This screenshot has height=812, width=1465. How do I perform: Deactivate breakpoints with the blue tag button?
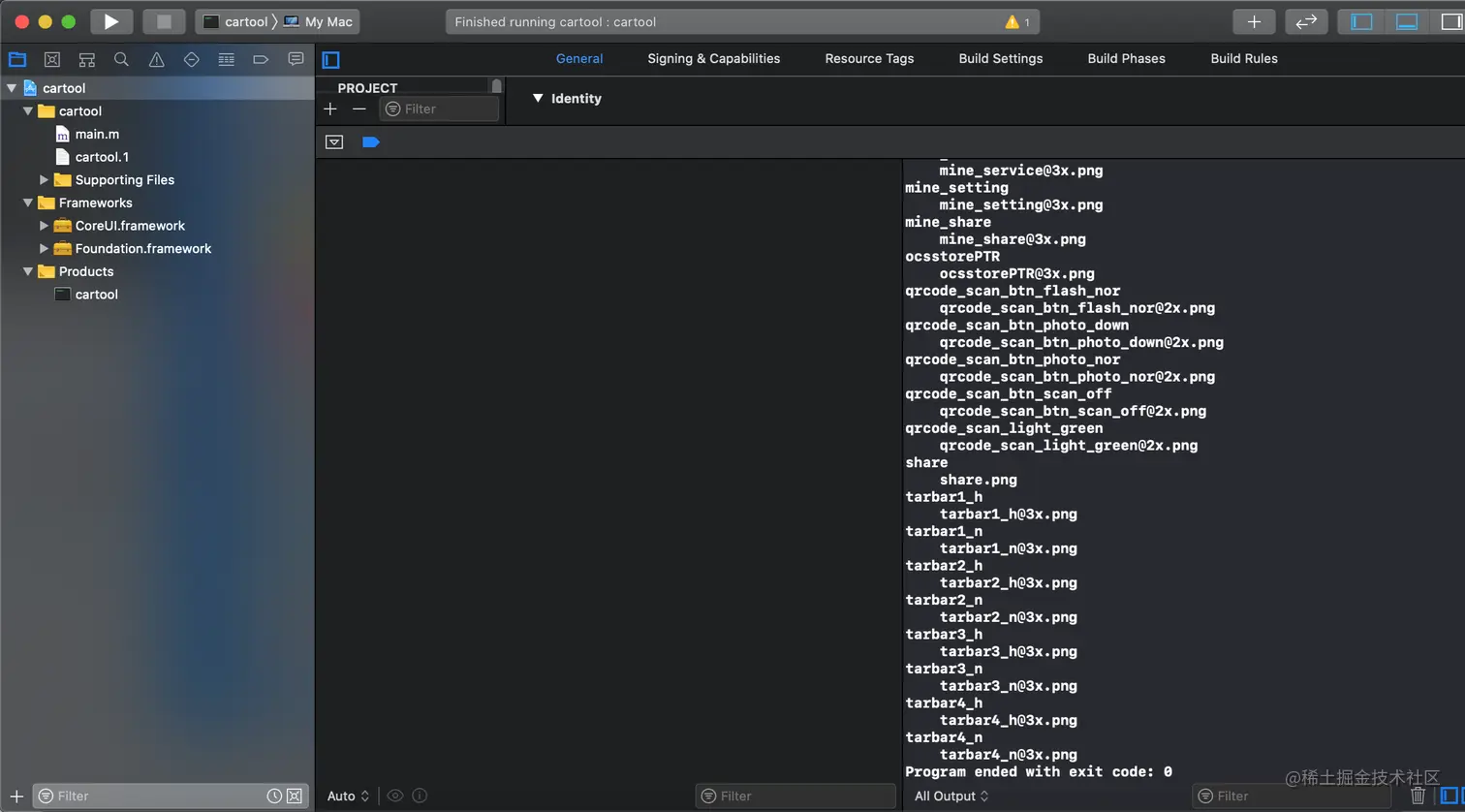(370, 142)
